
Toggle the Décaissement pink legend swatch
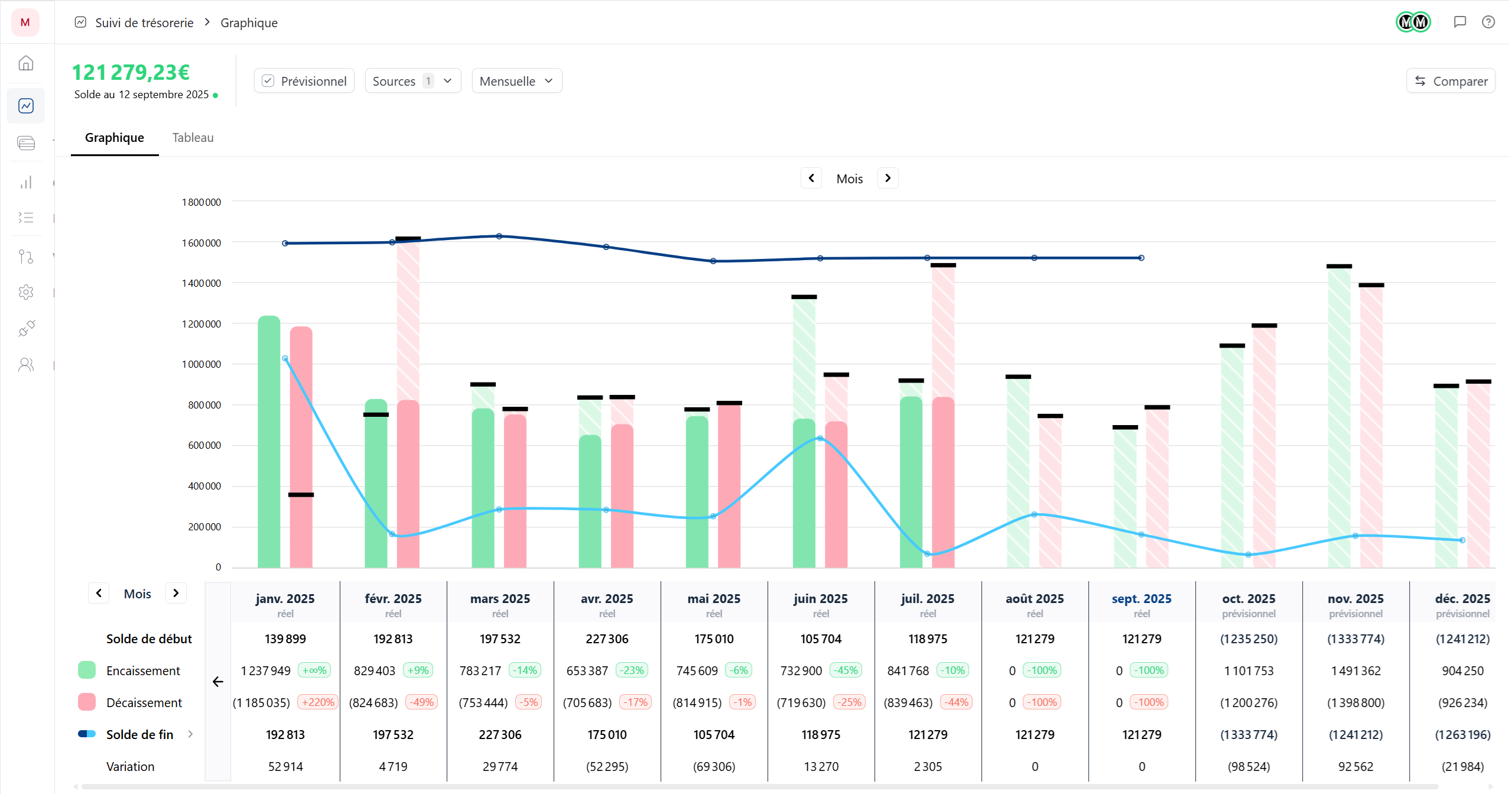(x=87, y=702)
